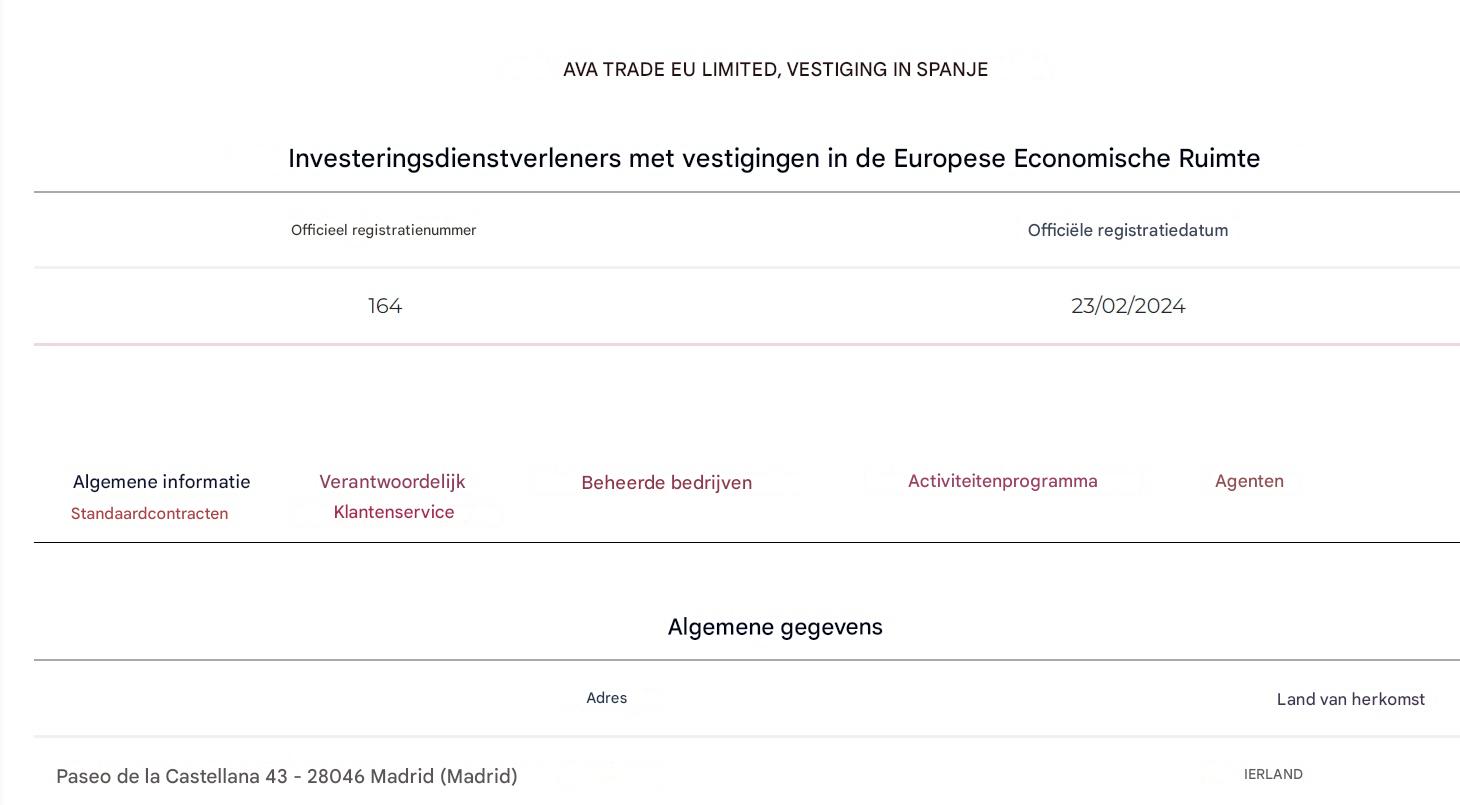Select the Adres column header
The image size is (1460, 805).
tap(606, 698)
